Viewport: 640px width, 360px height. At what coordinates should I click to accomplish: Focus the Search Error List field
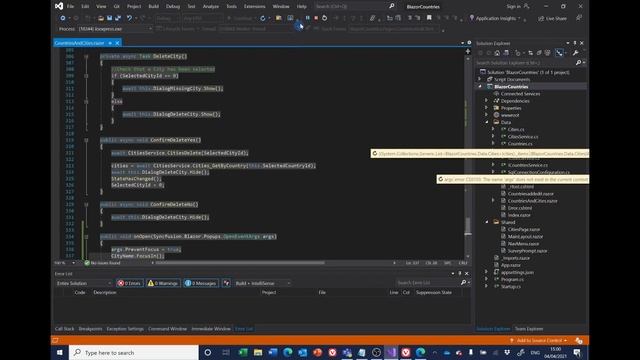[x=428, y=282]
